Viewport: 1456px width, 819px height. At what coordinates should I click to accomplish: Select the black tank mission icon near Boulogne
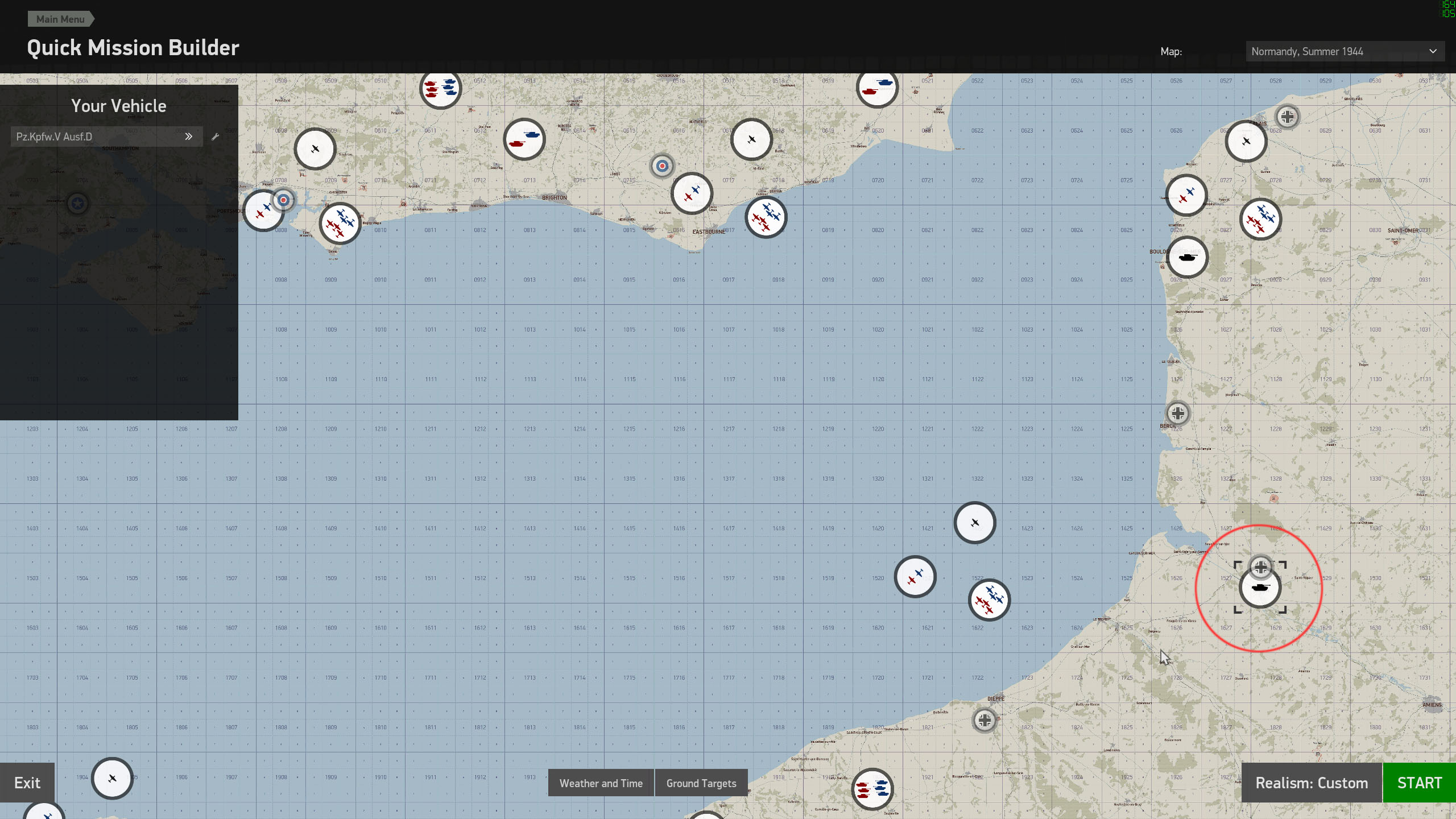coord(1187,257)
